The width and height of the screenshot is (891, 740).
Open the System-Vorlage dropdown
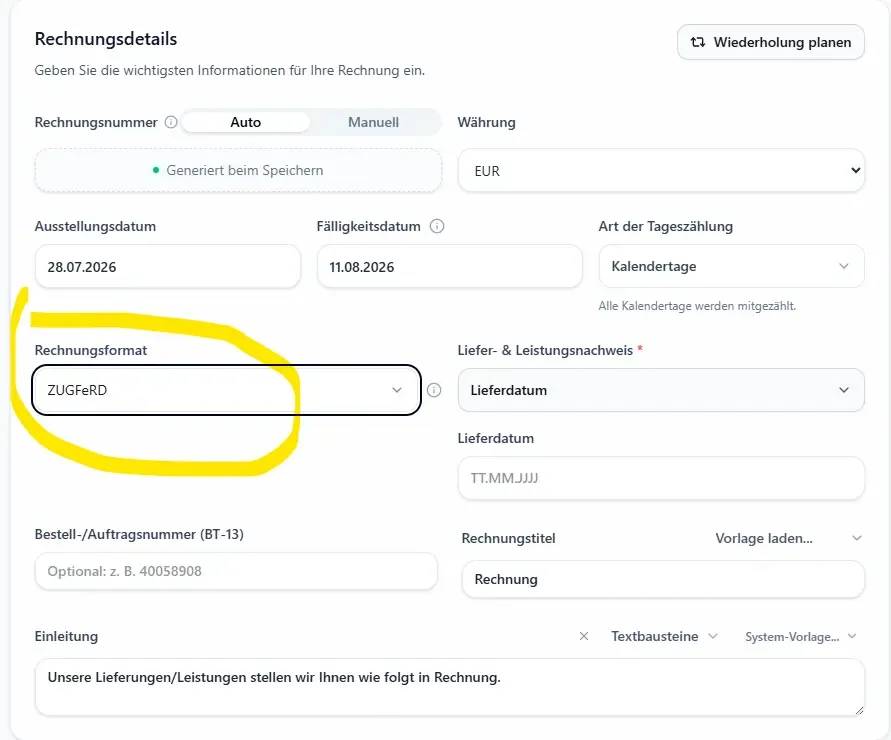[x=801, y=637]
